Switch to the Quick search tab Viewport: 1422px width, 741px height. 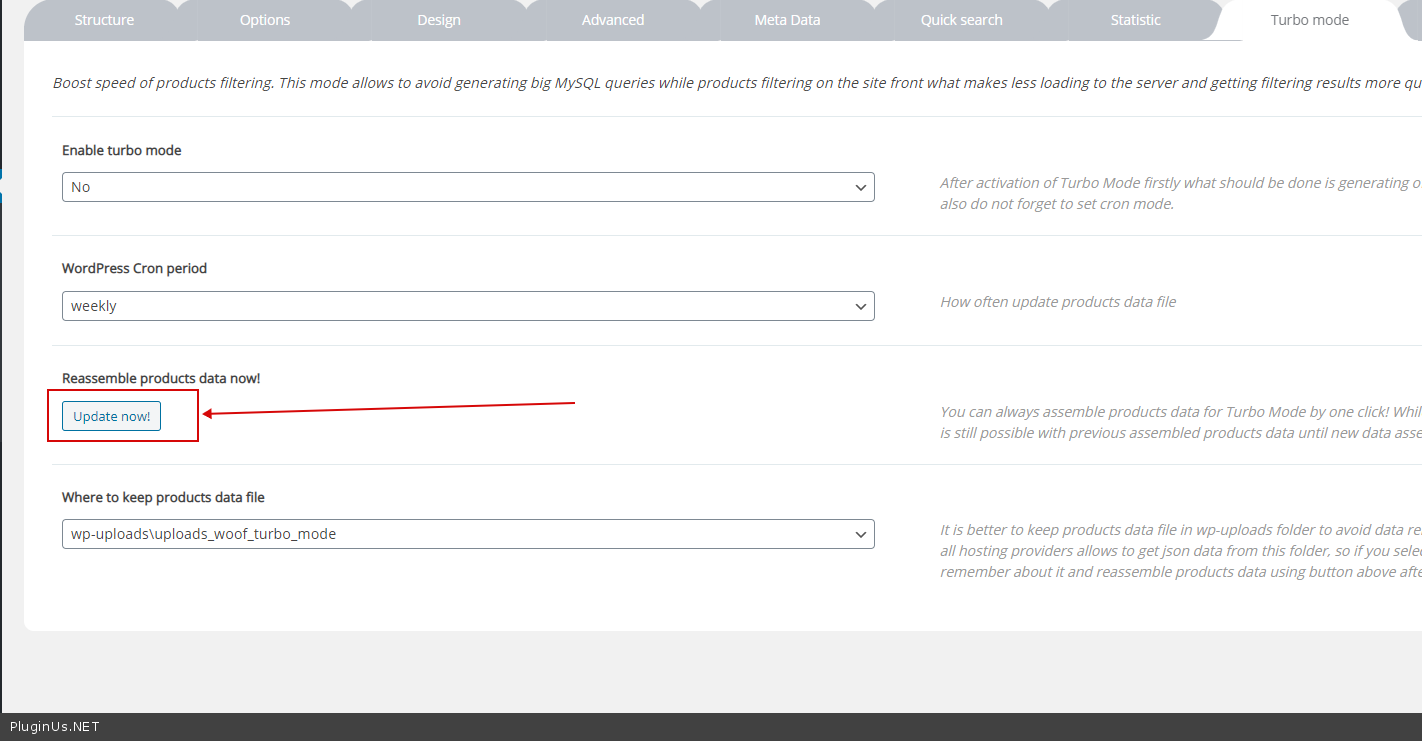click(x=961, y=20)
